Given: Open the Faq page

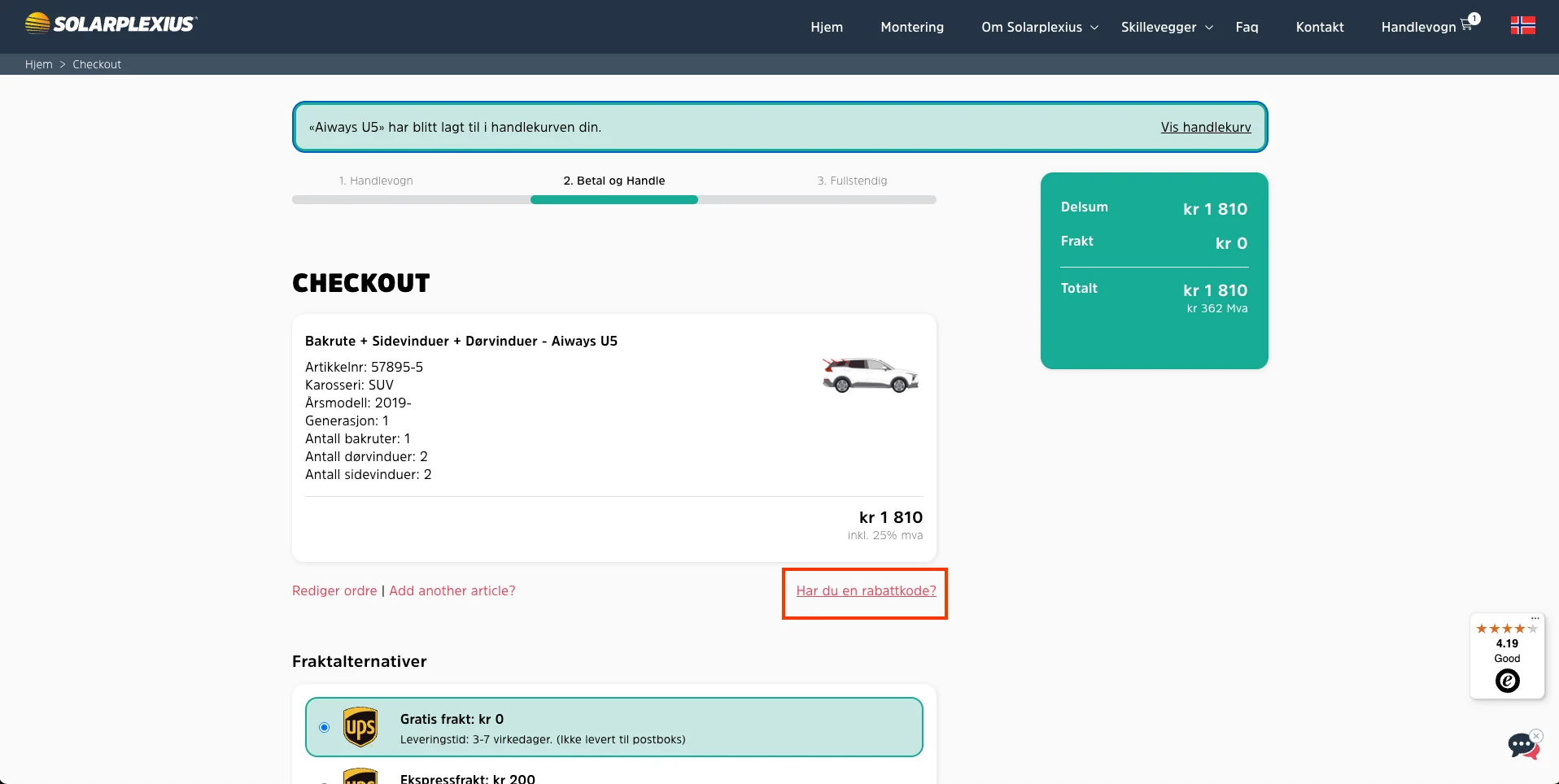Looking at the screenshot, I should click(1247, 27).
